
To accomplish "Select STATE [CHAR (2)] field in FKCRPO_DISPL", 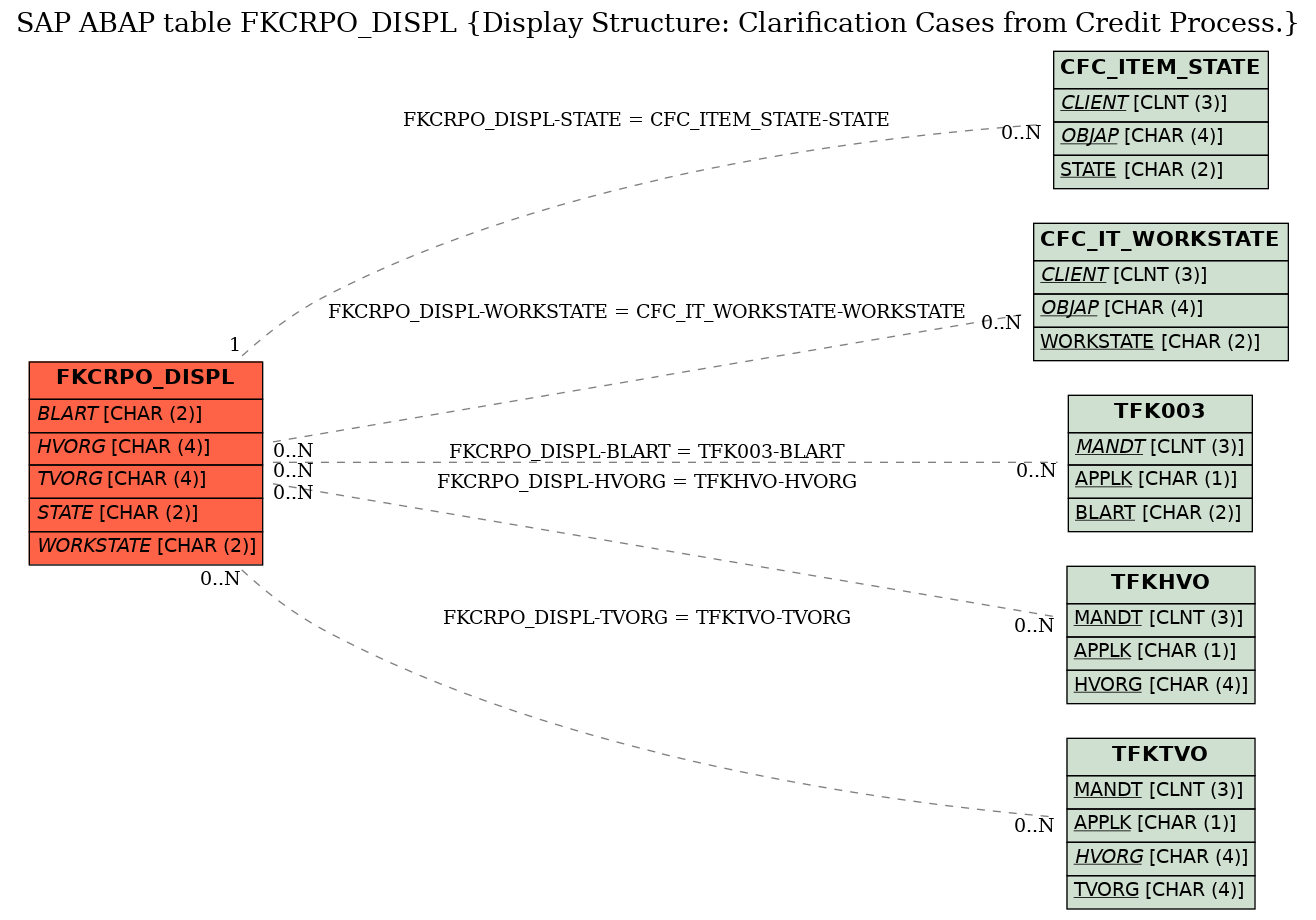I will pyautogui.click(x=146, y=513).
